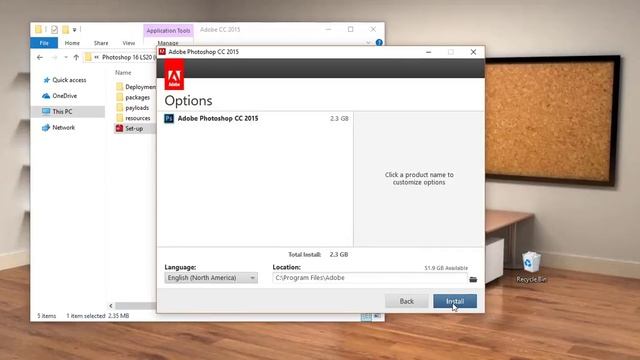The width and height of the screenshot is (640, 360).
Task: Go Back in the Photoshop installer
Action: click(407, 301)
